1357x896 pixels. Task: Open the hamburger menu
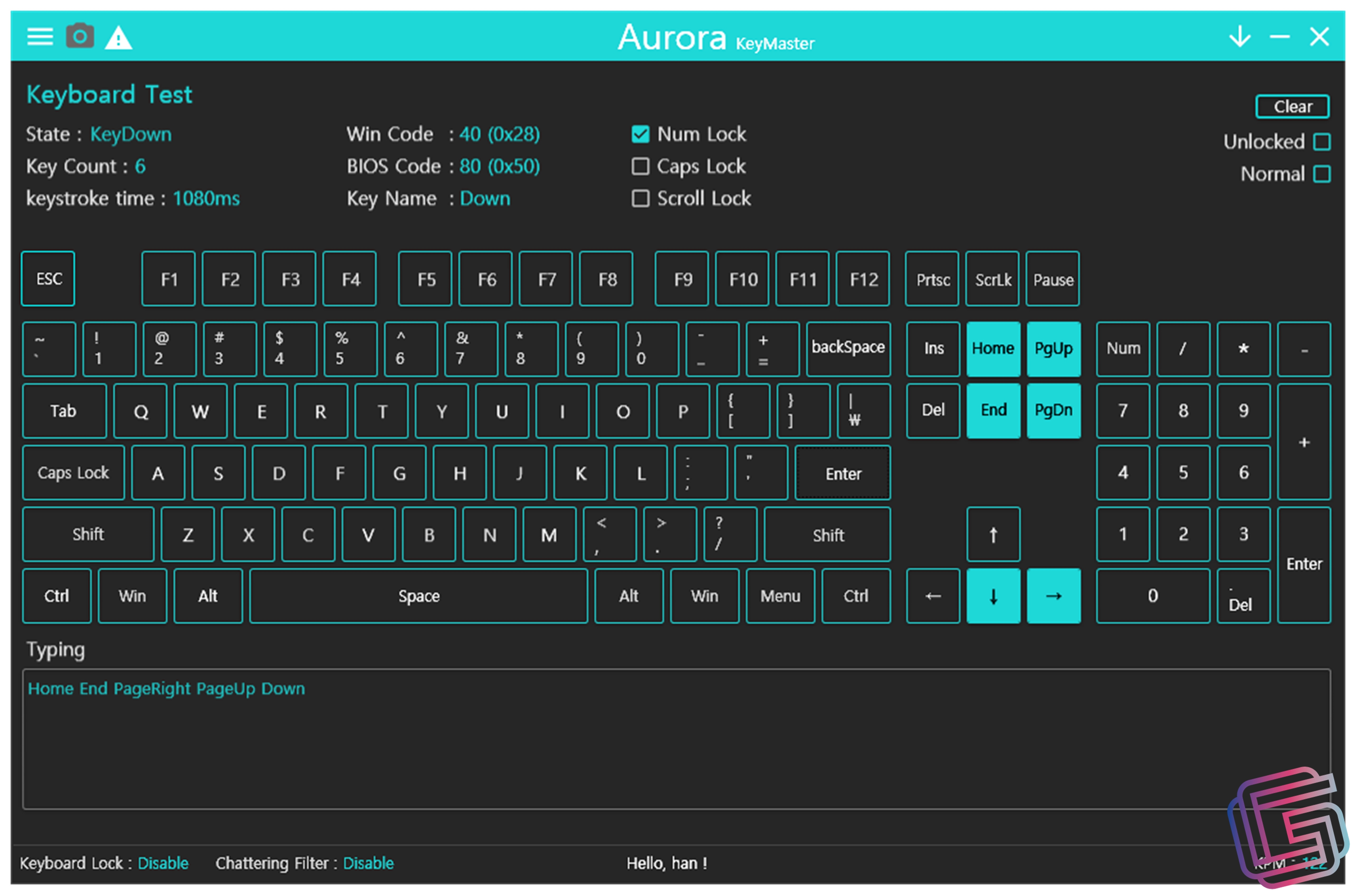39,37
